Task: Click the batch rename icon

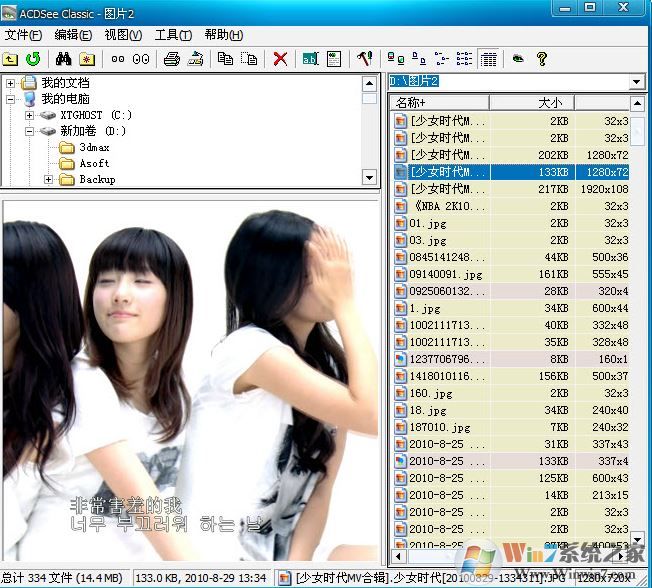Action: tap(310, 59)
